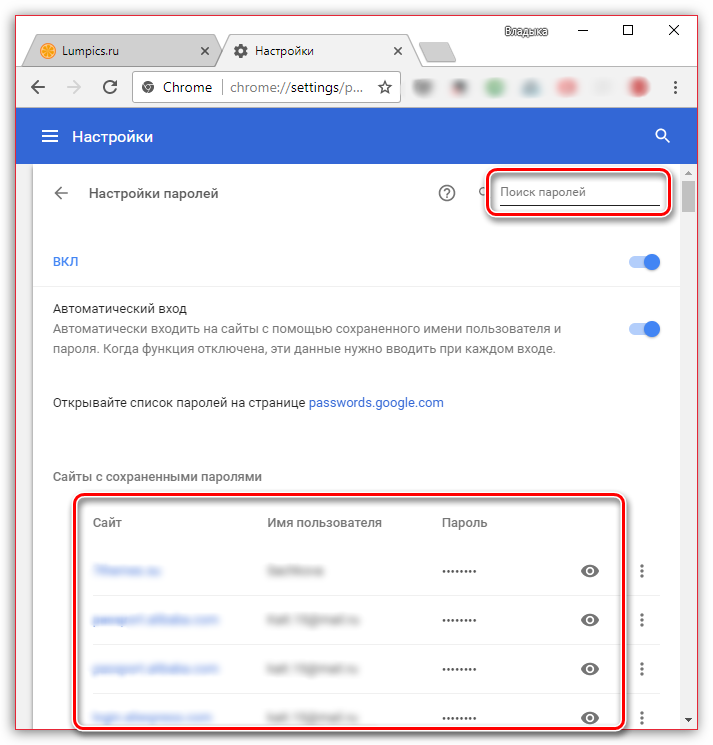The width and height of the screenshot is (713, 745).
Task: Open more actions for third saved password
Action: 642,669
